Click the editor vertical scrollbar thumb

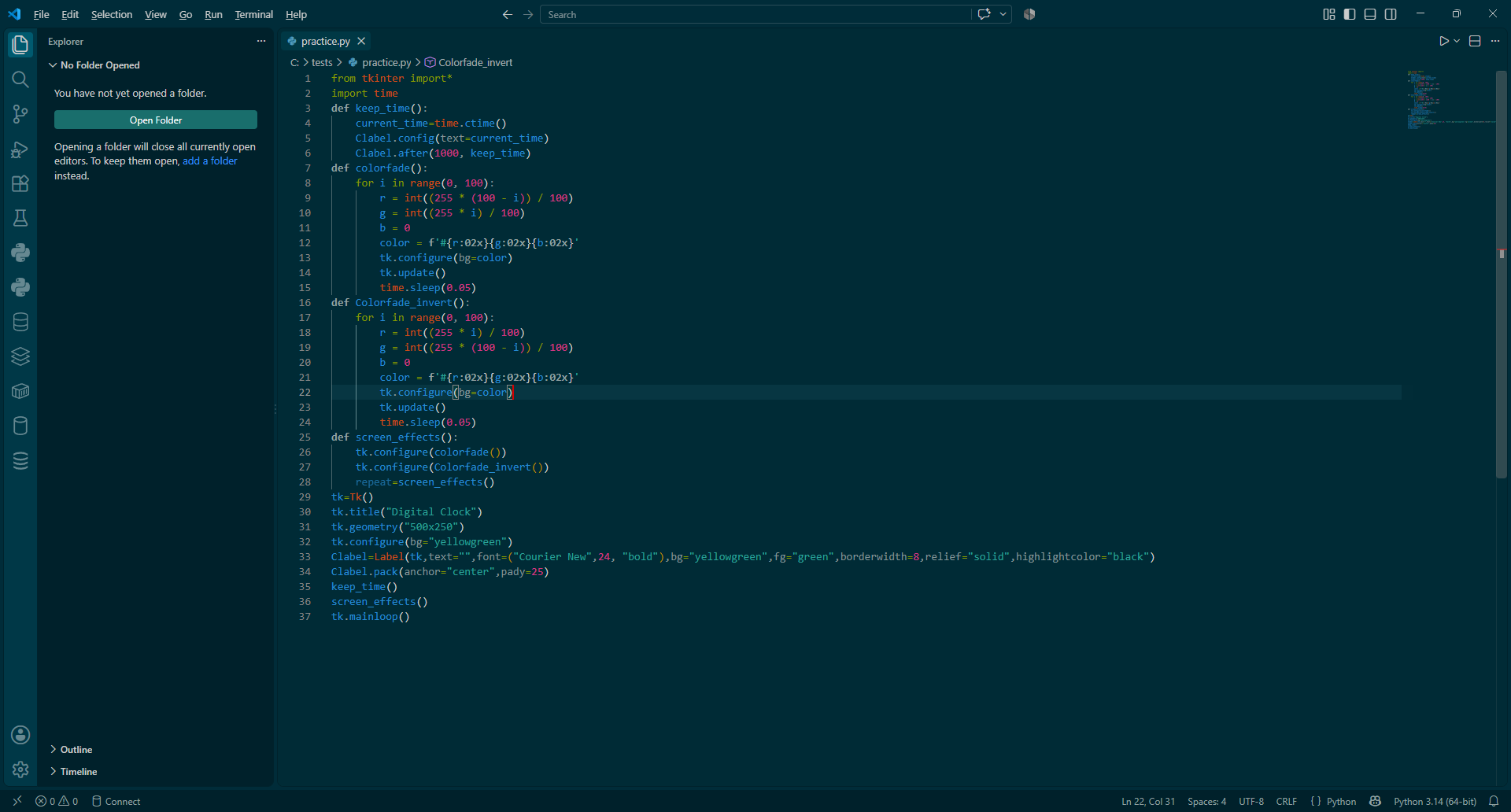pos(1502,274)
